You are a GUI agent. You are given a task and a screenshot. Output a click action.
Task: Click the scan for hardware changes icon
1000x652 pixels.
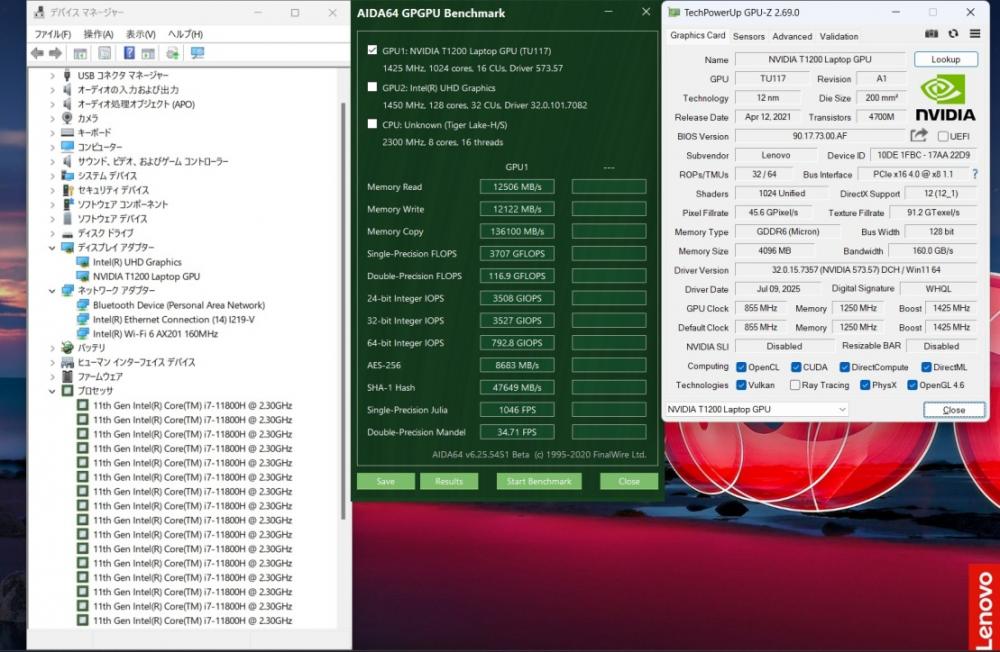pos(197,53)
